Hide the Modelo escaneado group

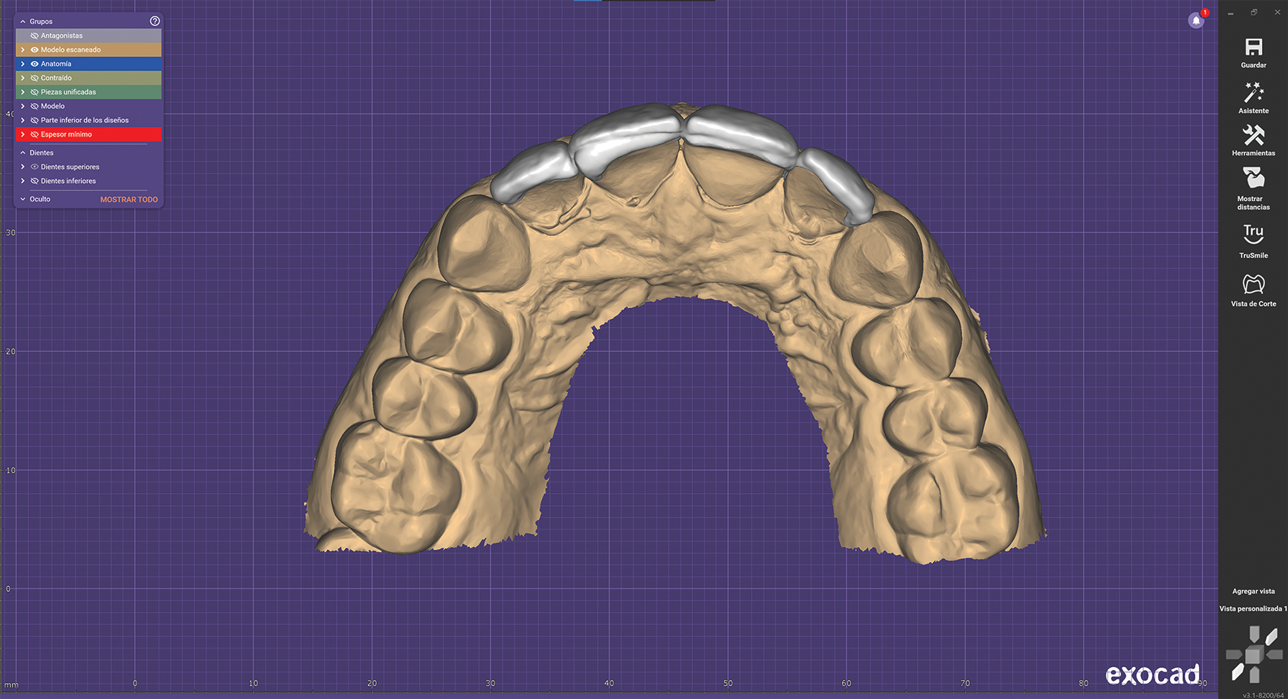[x=35, y=50]
